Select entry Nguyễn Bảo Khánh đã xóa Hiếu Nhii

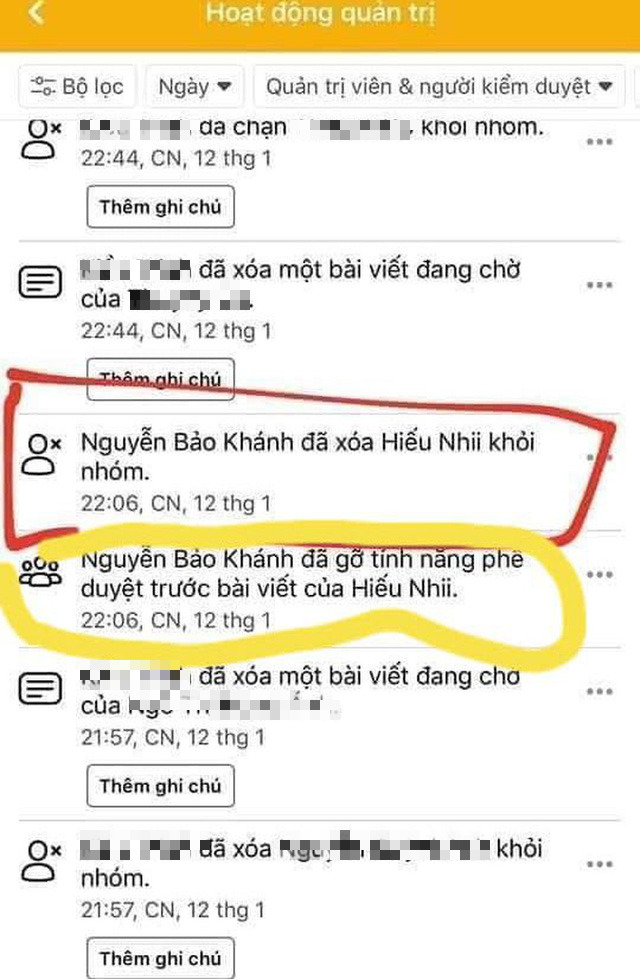[320, 472]
